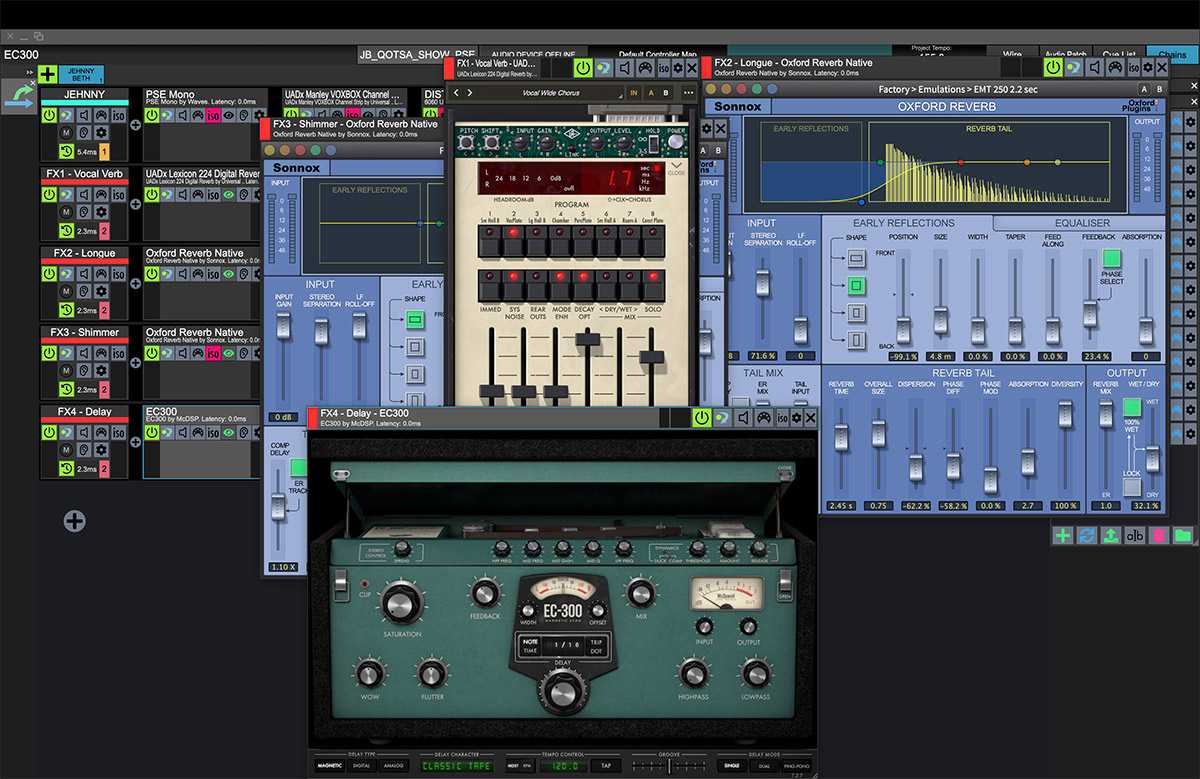1200x779 pixels.
Task: Select the second early reflections SHAPE option
Action: click(858, 286)
